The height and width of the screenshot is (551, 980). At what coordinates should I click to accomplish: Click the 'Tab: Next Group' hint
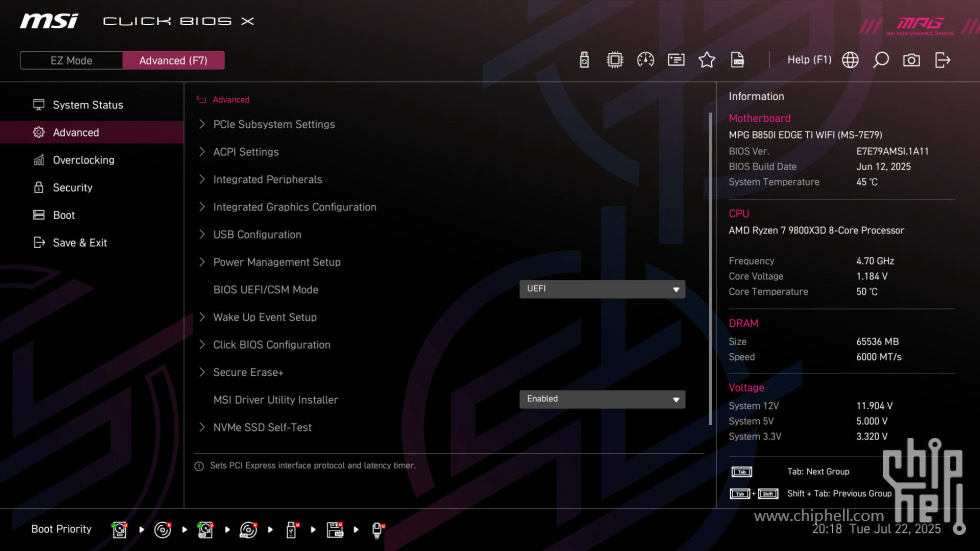(x=818, y=472)
